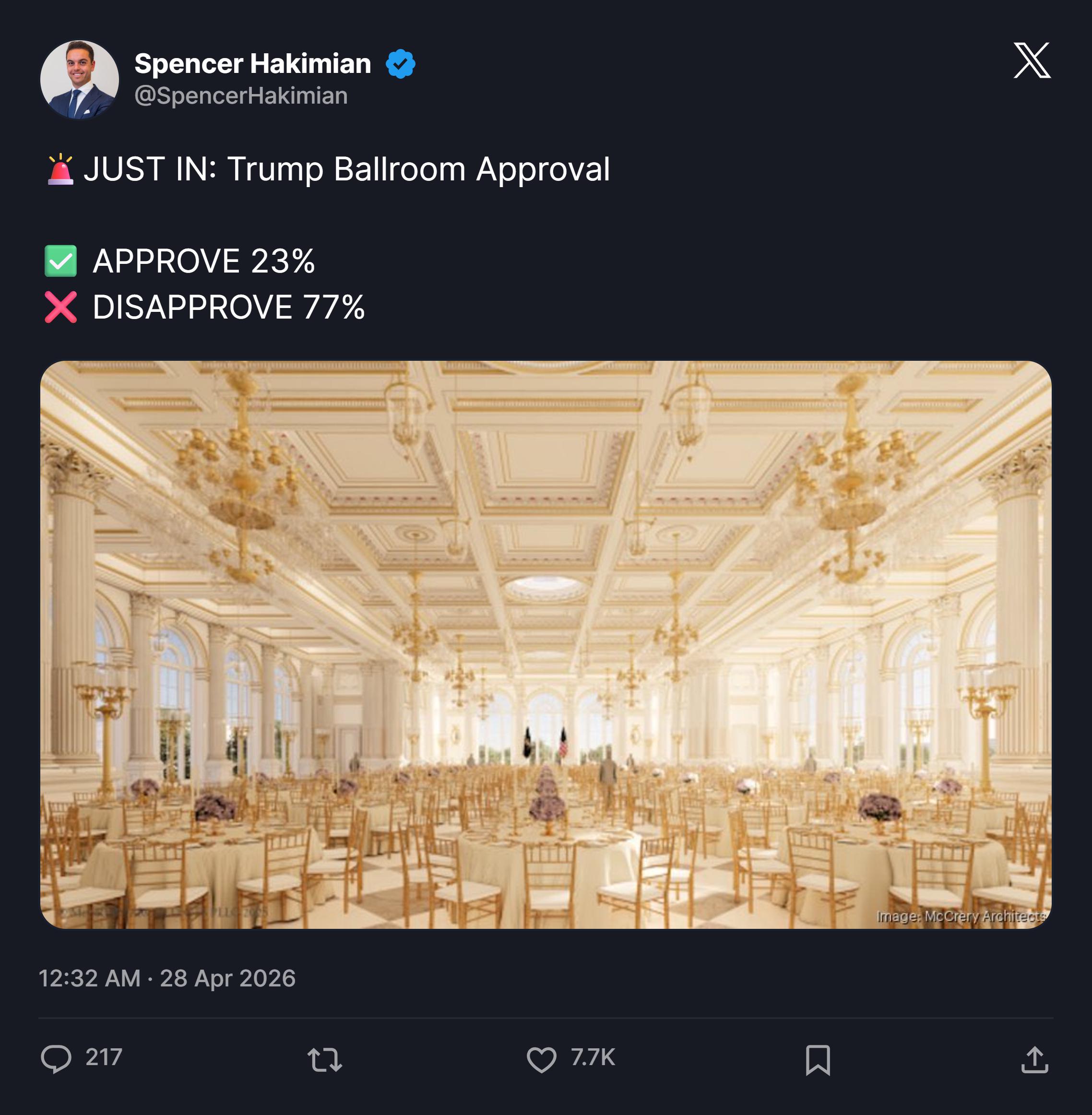Click the green checkmark emoji
The width and height of the screenshot is (1092, 1115).
point(61,261)
